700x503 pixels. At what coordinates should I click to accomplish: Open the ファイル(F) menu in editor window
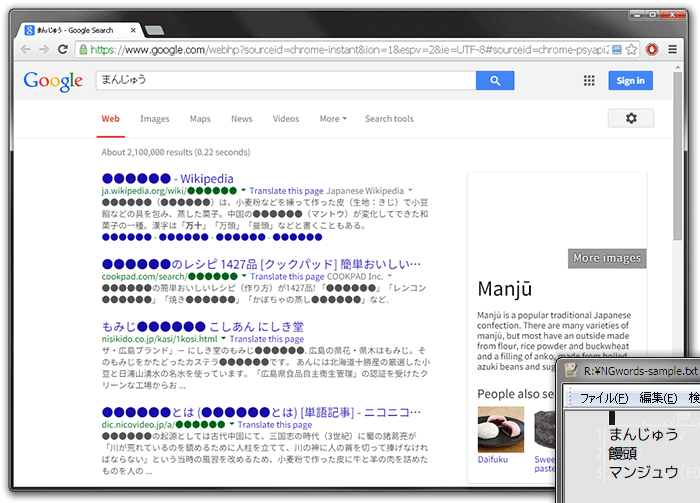603,398
